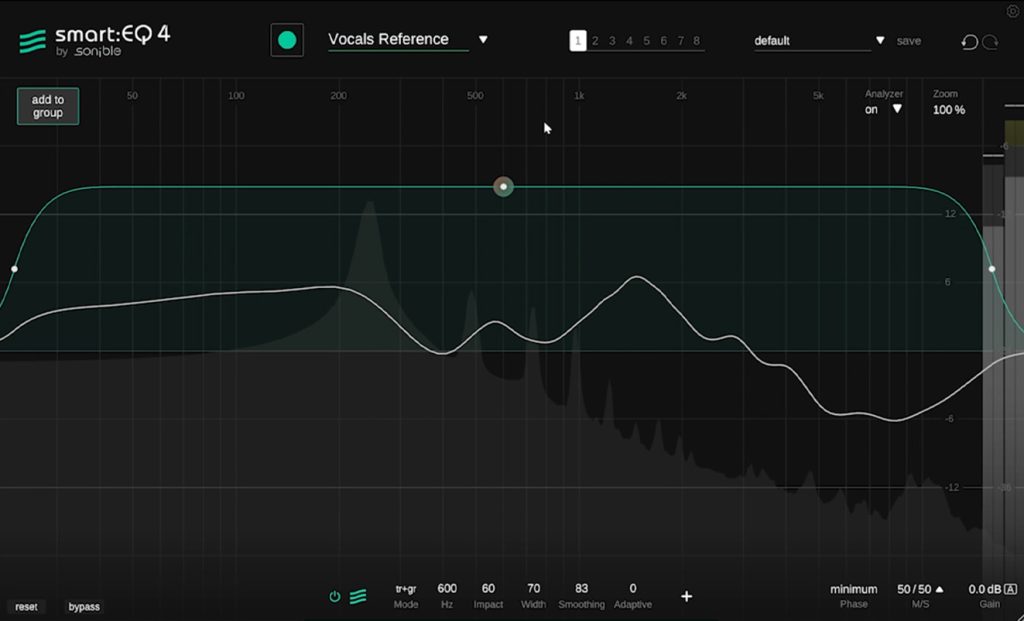Toggle bypass for the plugin
Image resolution: width=1024 pixels, height=621 pixels.
[x=84, y=606]
